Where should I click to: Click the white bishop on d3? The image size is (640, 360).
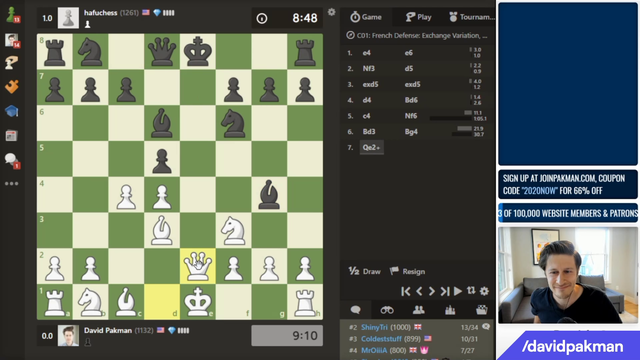[162, 230]
